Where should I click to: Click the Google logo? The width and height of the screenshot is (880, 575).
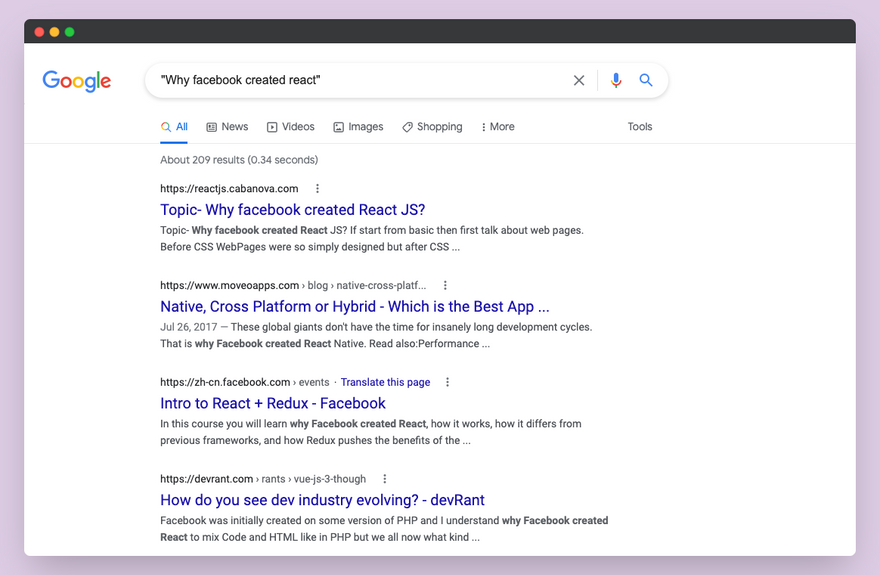pyautogui.click(x=77, y=81)
